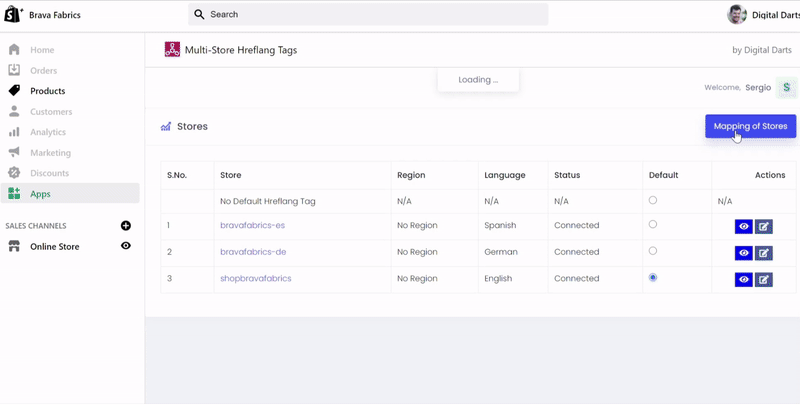800x405 pixels.
Task: Click the German language cell
Action: coord(501,251)
